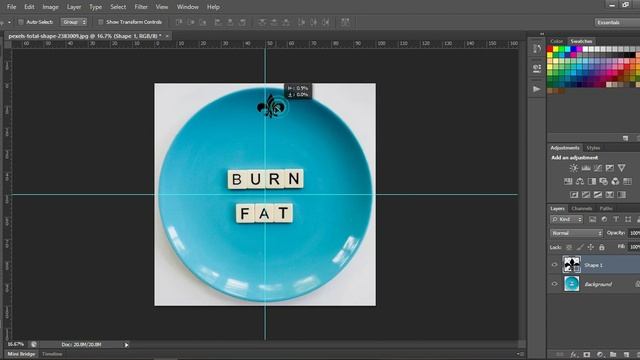Open the Image menu
The width and height of the screenshot is (640, 360).
[51, 7]
